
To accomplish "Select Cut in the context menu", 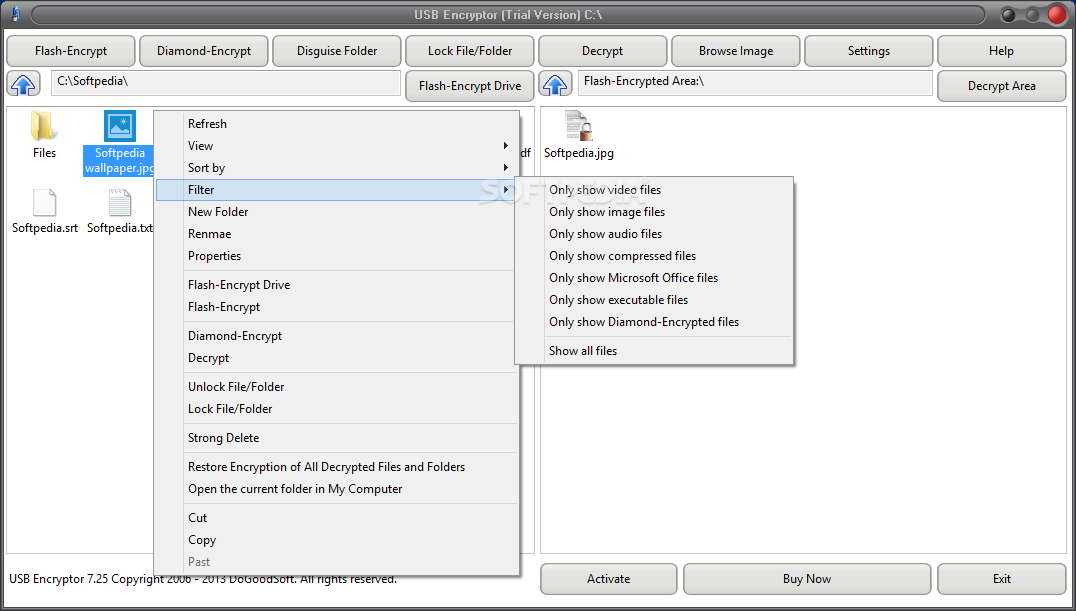I will (x=336, y=517).
